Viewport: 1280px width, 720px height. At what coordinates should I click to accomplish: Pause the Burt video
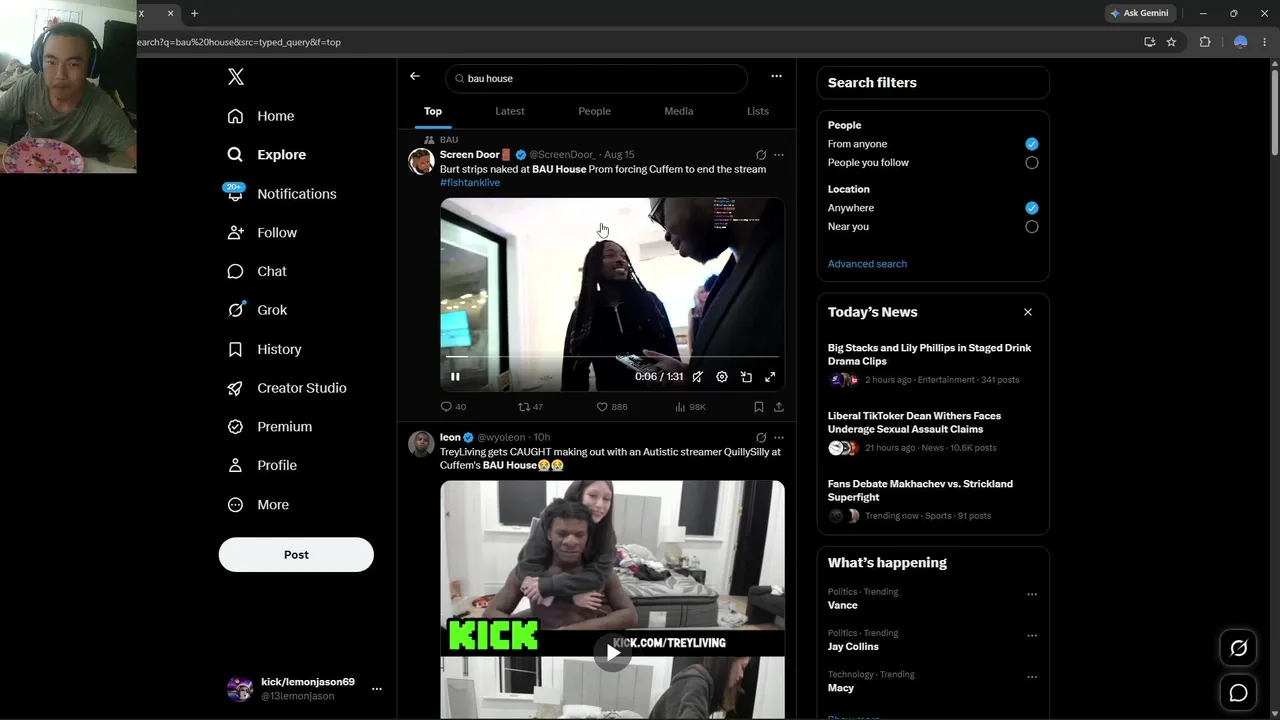point(455,377)
